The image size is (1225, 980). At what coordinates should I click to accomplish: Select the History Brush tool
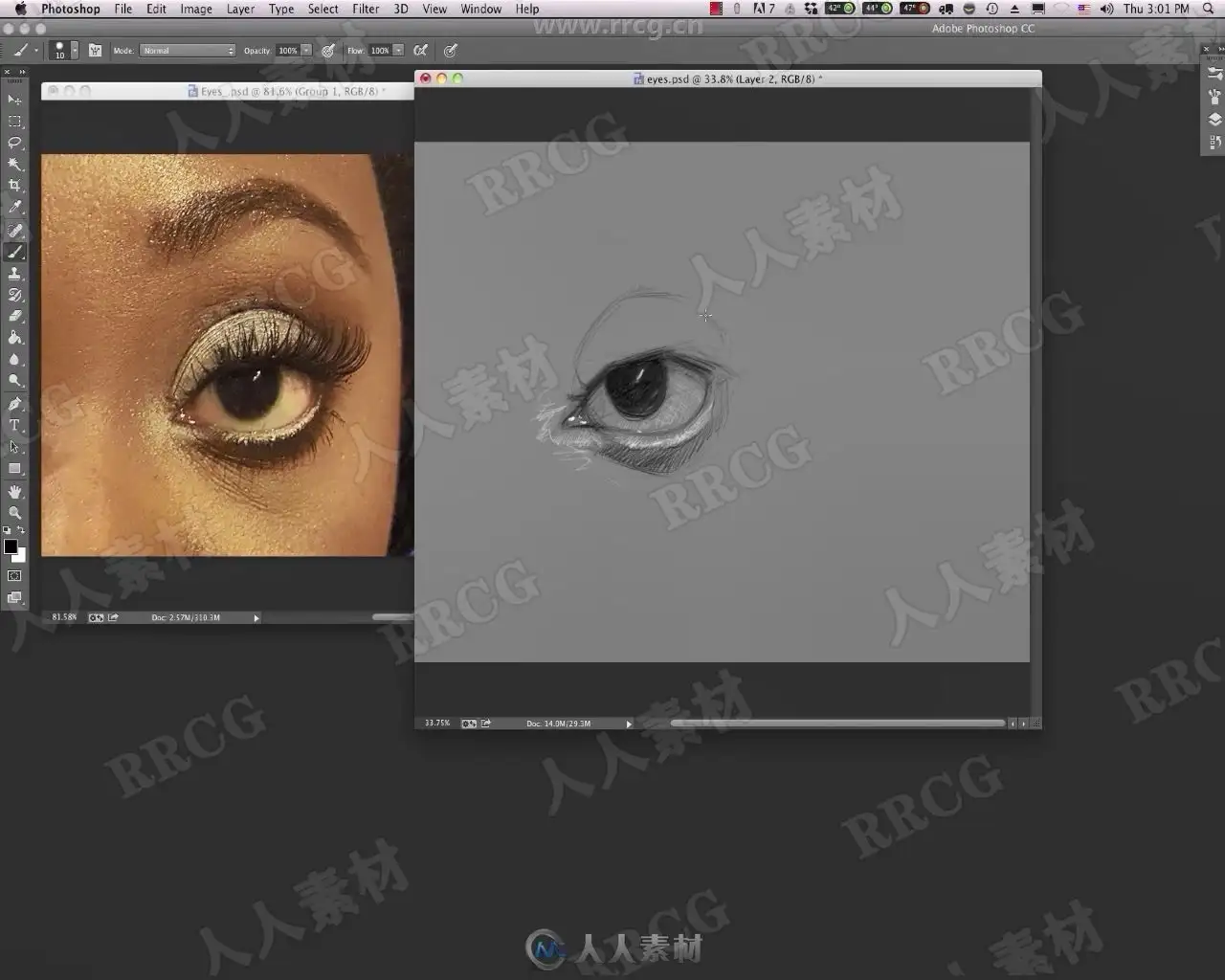[x=14, y=295]
